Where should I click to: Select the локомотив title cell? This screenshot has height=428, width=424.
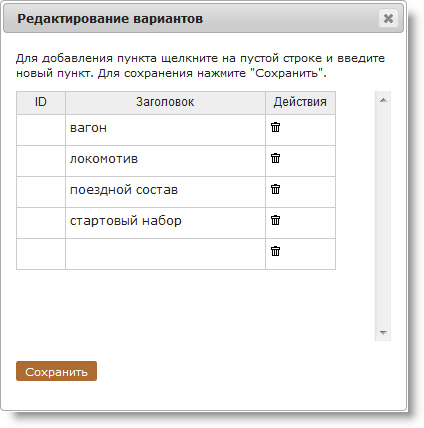(165, 161)
